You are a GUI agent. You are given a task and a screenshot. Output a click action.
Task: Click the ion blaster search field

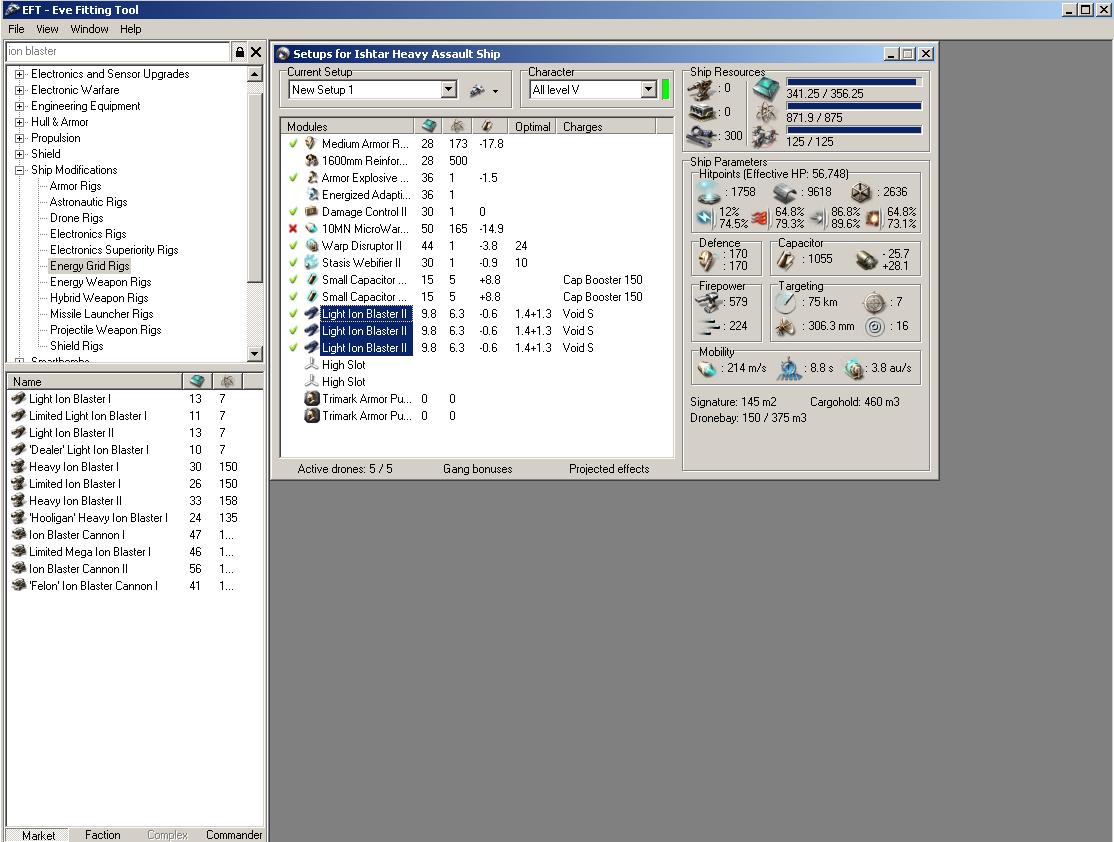click(x=117, y=51)
